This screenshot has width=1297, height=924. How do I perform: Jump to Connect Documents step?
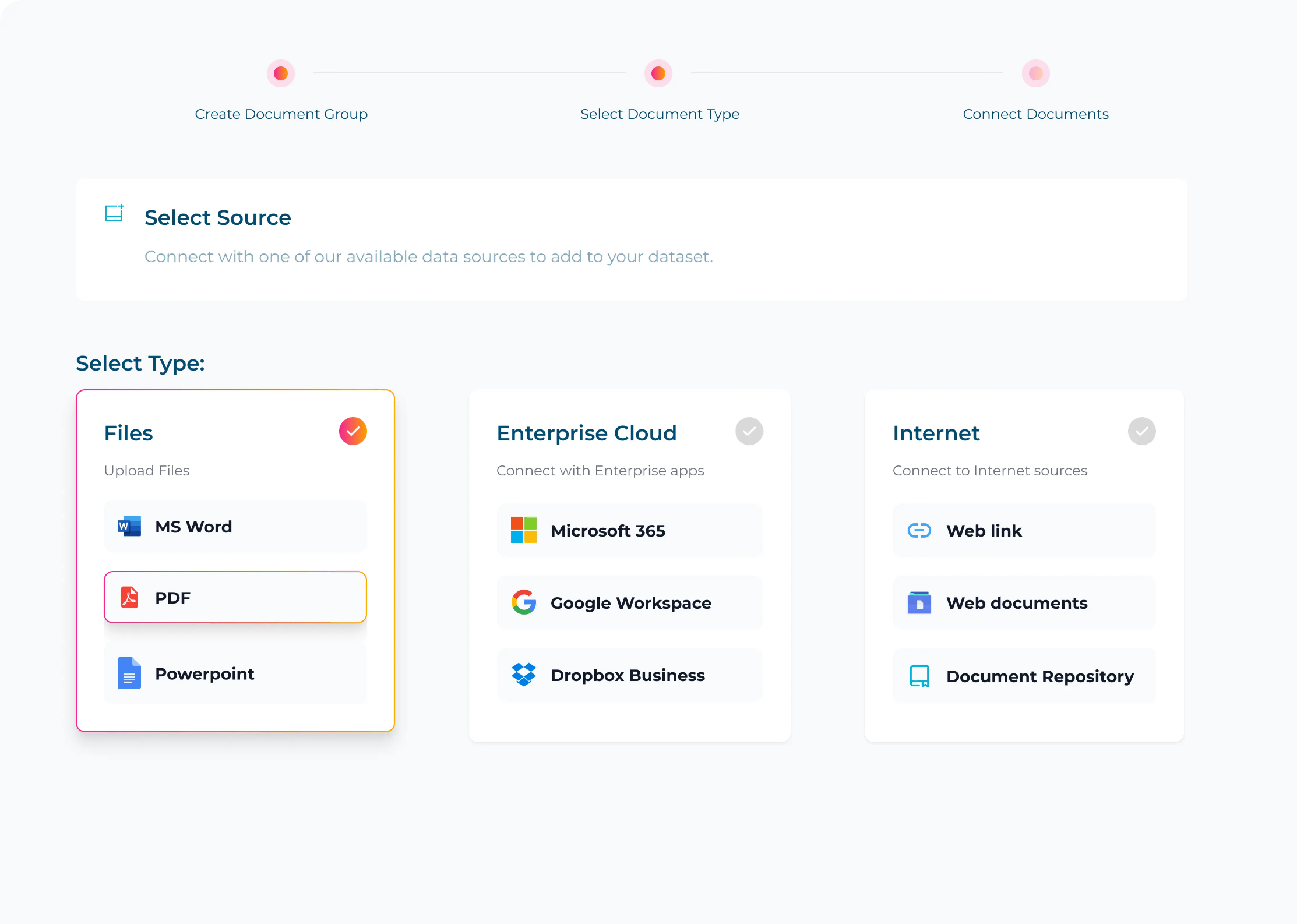pos(1035,73)
